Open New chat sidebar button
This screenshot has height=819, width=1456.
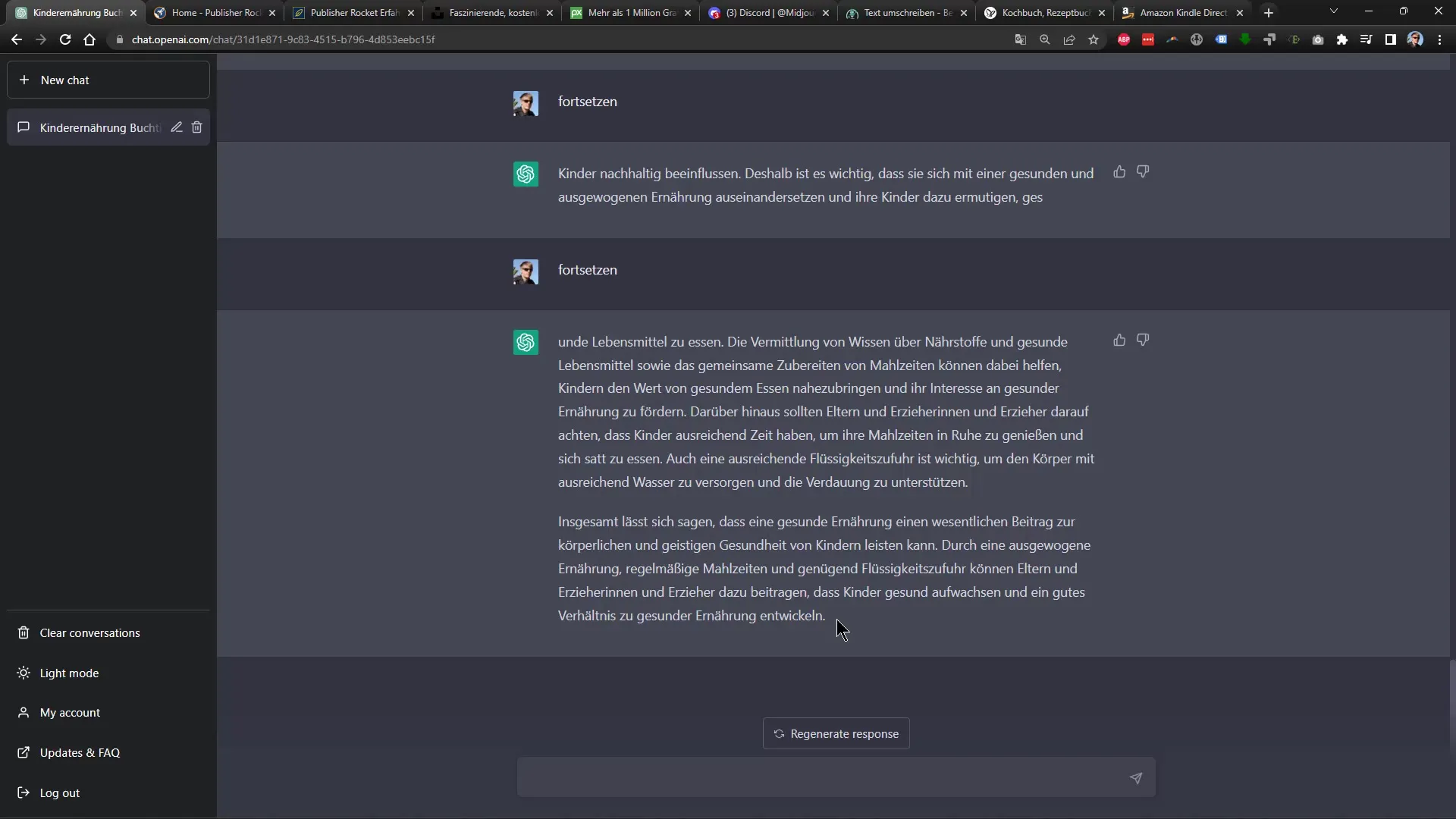[109, 79]
